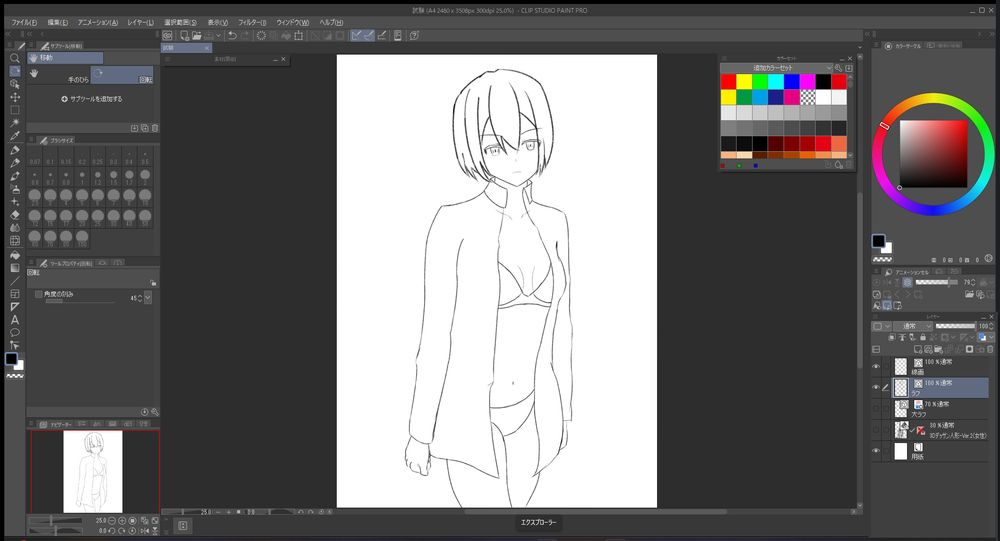Show the 大ラフ layer visibility box
This screenshot has height=541, width=1000.
(x=876, y=408)
